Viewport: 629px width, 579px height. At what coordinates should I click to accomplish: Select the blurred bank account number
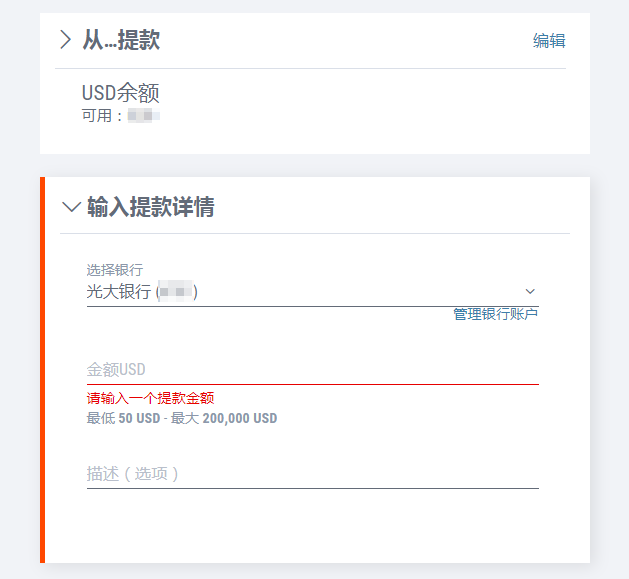click(176, 291)
